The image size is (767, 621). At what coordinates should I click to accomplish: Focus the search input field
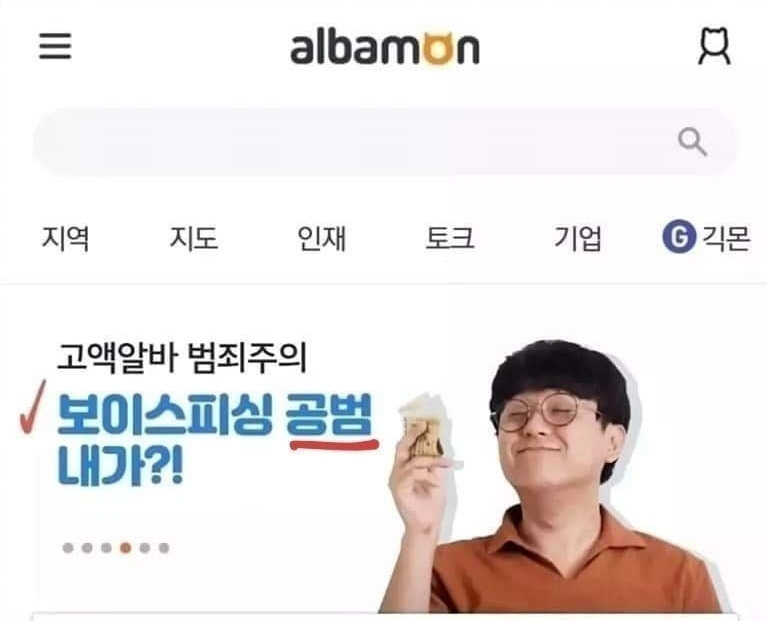pos(384,142)
